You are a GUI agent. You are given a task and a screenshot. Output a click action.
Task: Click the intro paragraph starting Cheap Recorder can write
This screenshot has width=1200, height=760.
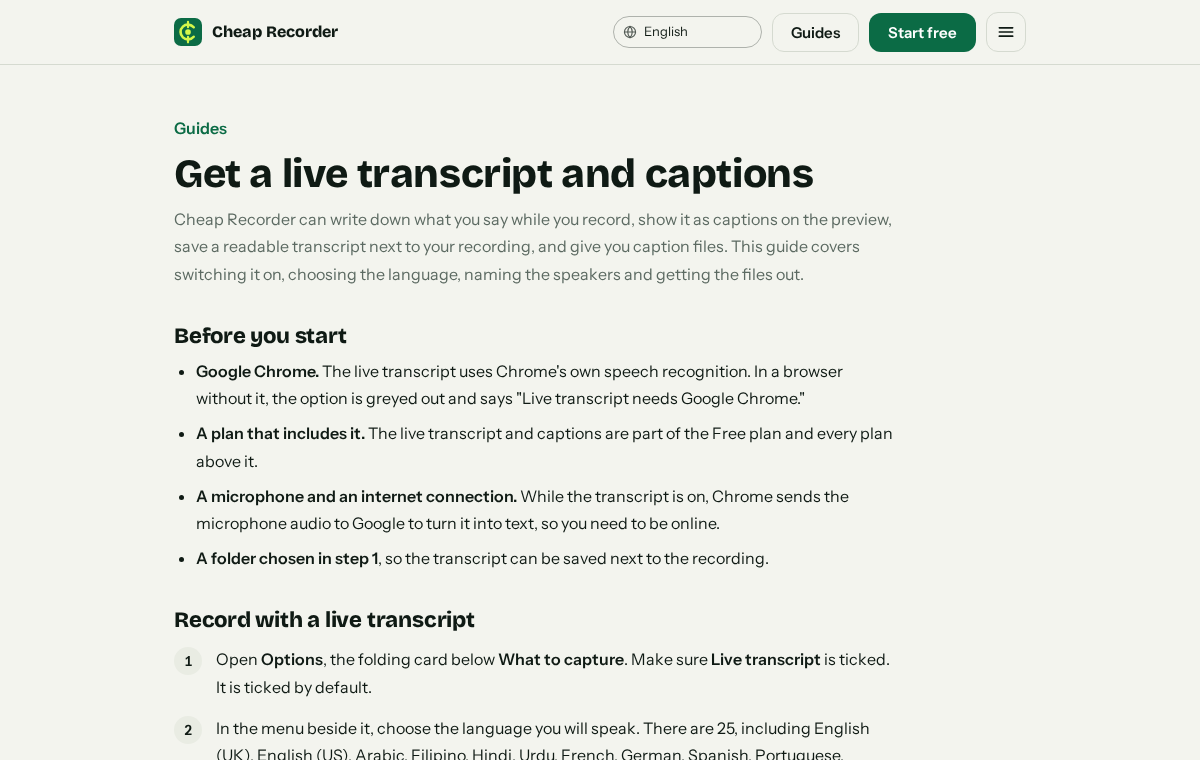click(533, 246)
